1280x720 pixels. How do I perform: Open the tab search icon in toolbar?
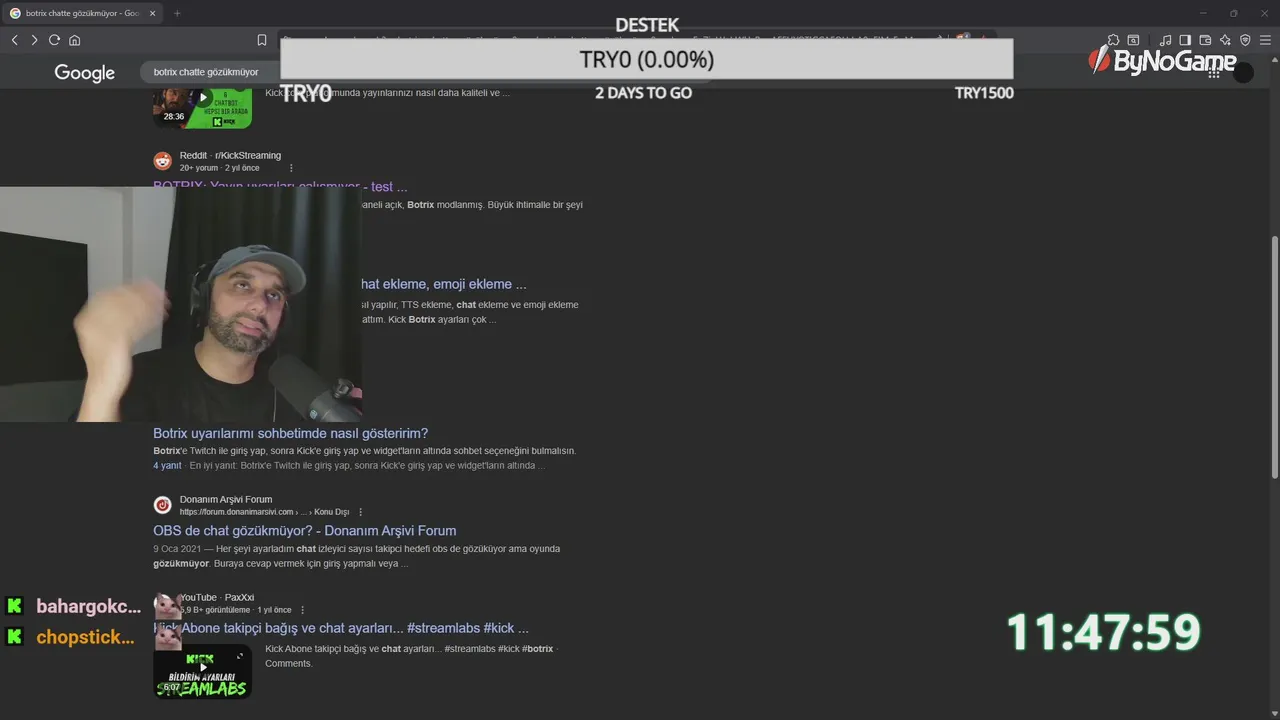tap(1133, 40)
